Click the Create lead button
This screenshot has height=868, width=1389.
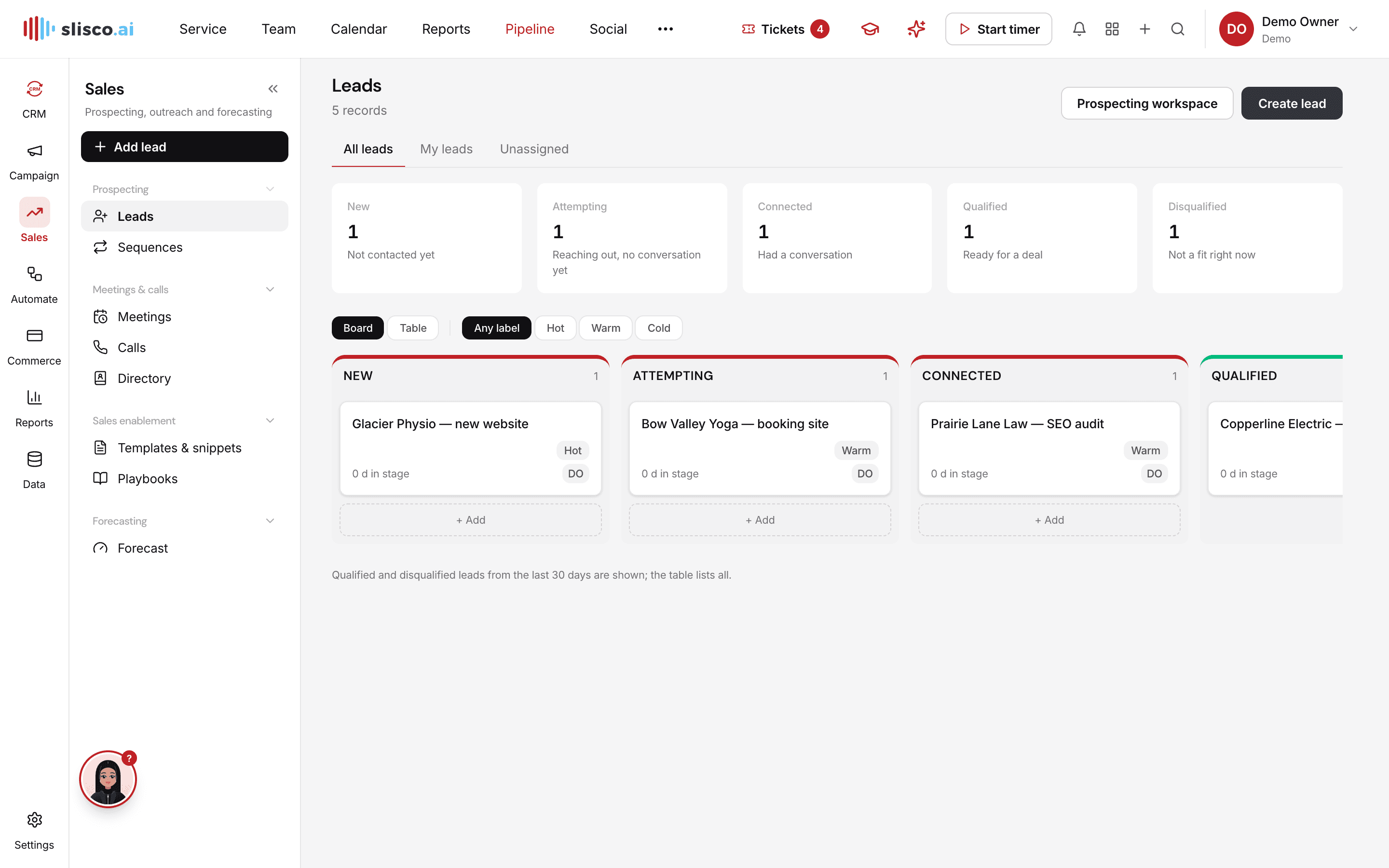[1292, 103]
